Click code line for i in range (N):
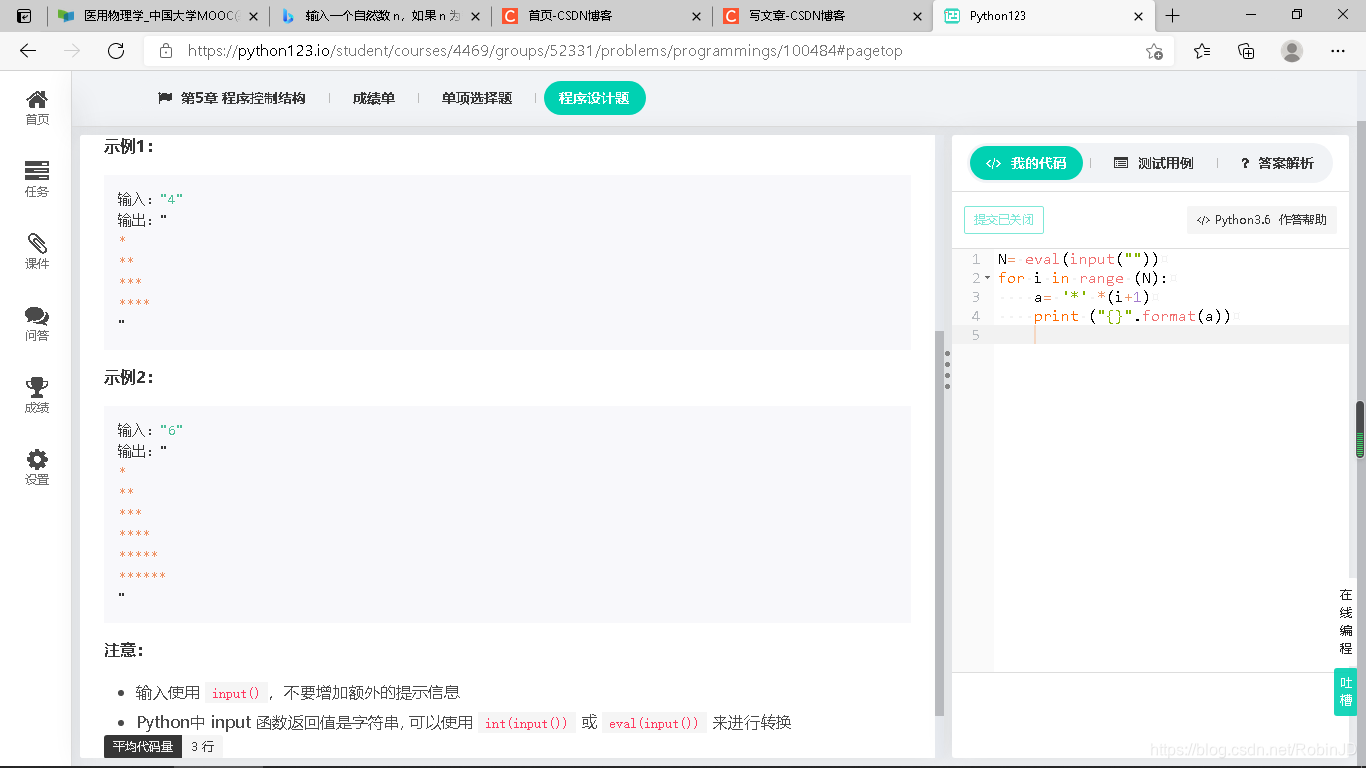The image size is (1366, 768). click(x=1083, y=278)
